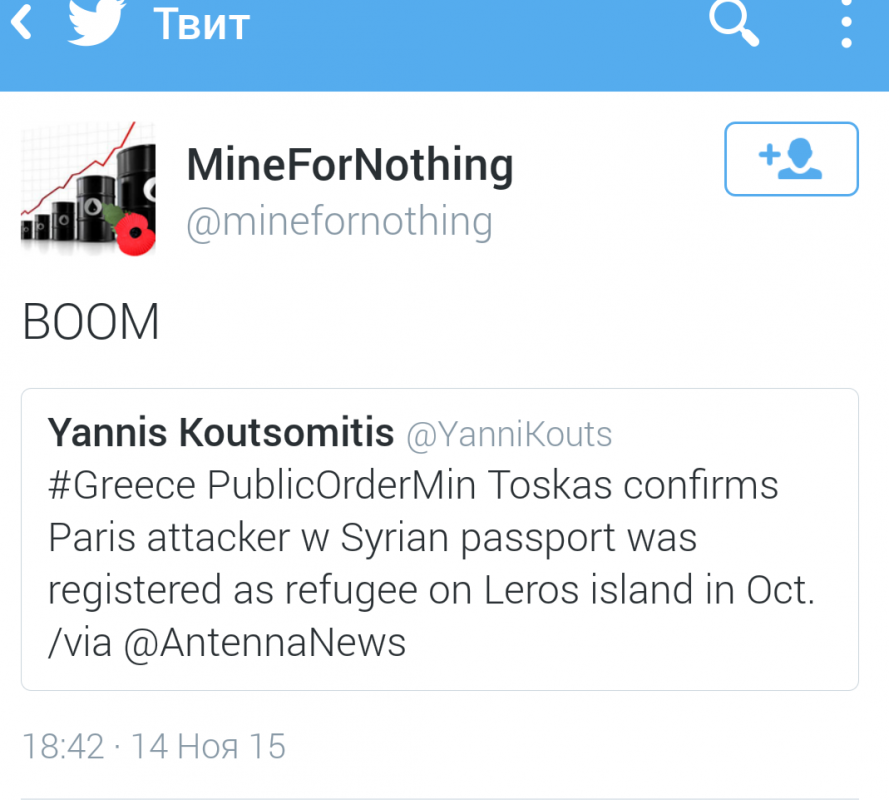
Task: Open the three-dot overflow menu
Action: click(846, 23)
